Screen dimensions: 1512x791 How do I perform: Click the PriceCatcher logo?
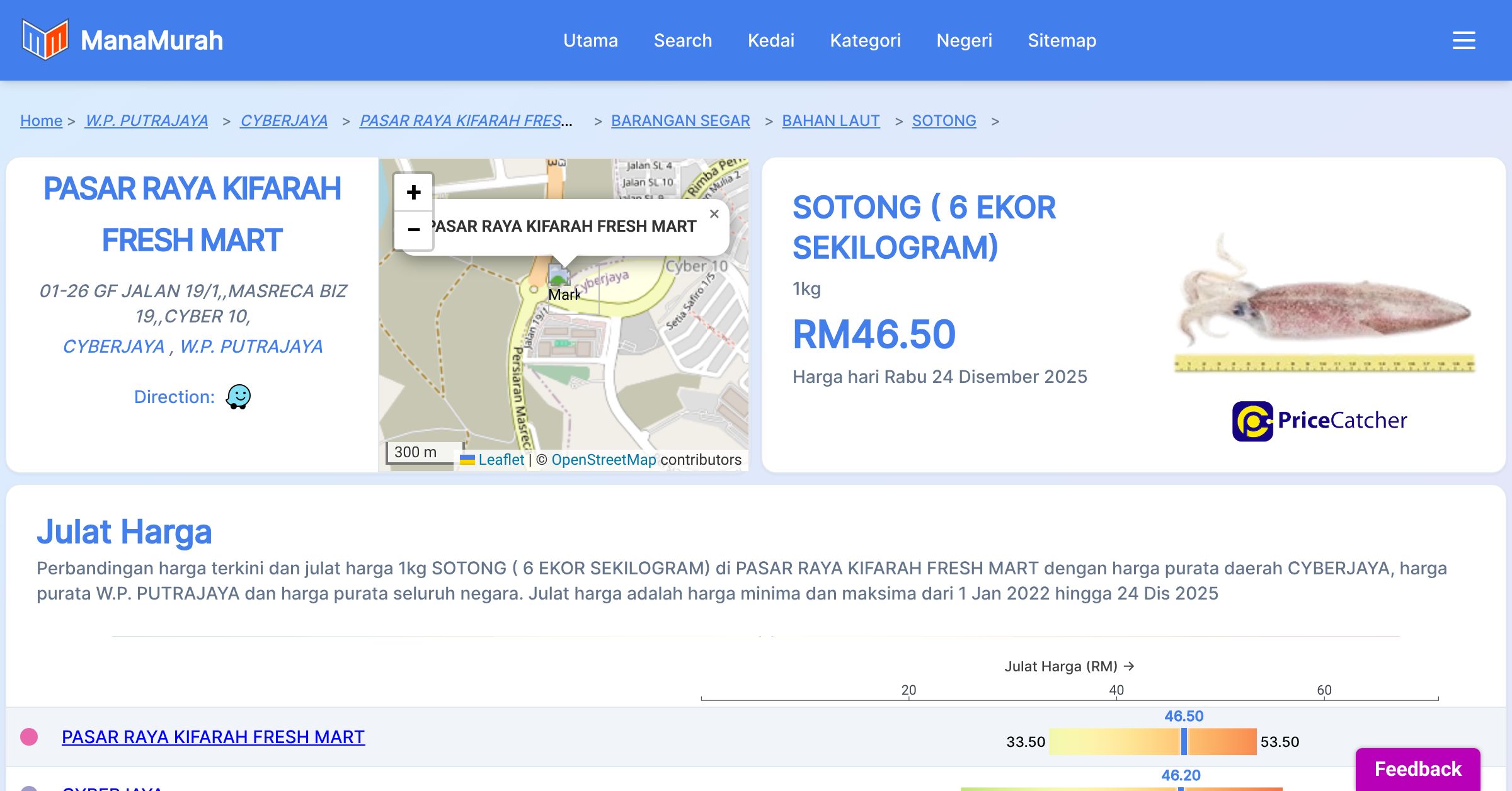(1319, 421)
